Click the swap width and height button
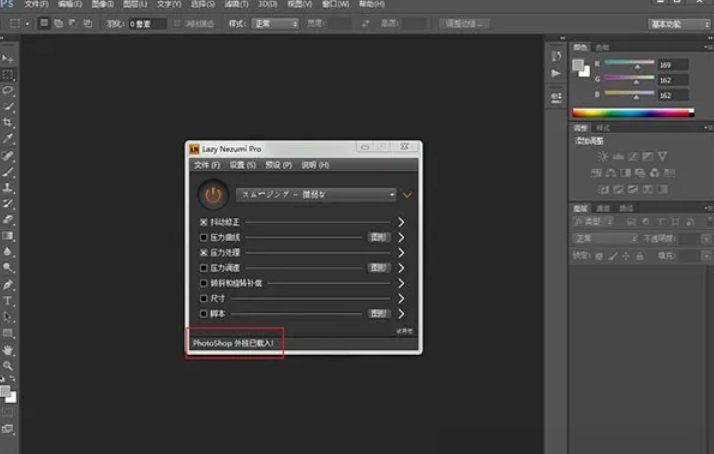The height and width of the screenshot is (454, 714). pos(366,23)
